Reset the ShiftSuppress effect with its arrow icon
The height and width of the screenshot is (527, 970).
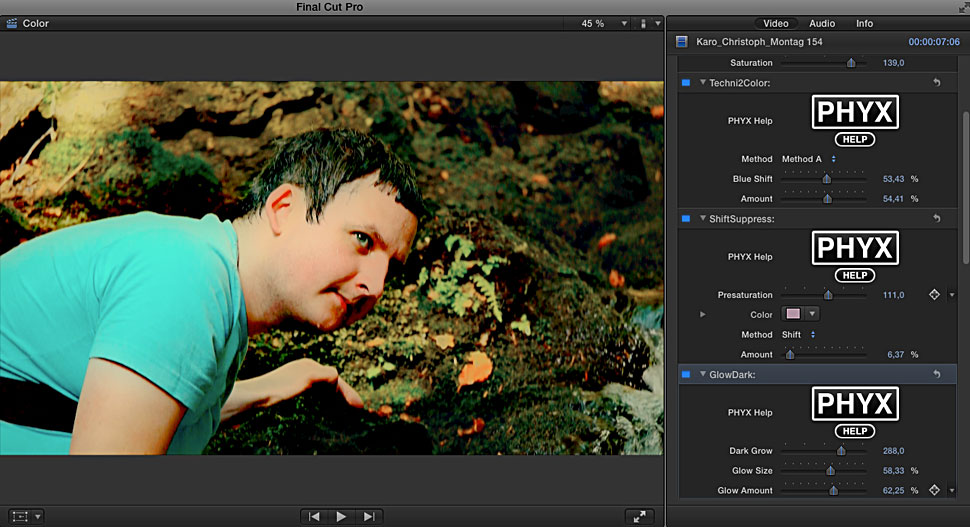[x=937, y=218]
